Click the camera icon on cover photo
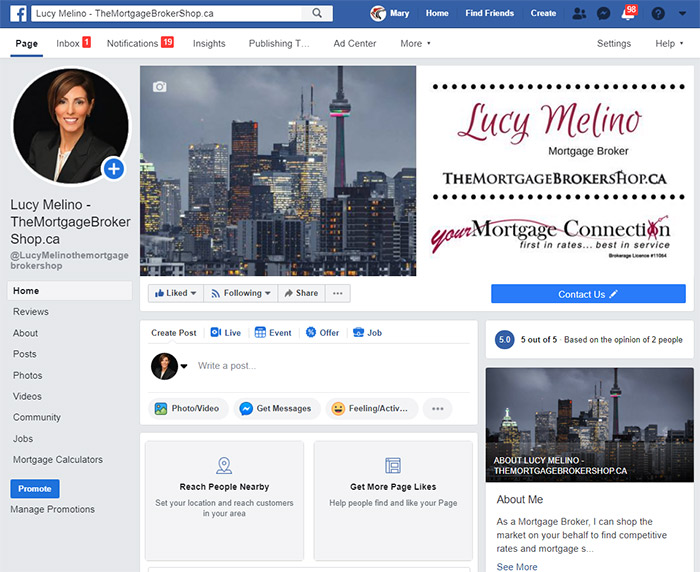 (x=159, y=87)
